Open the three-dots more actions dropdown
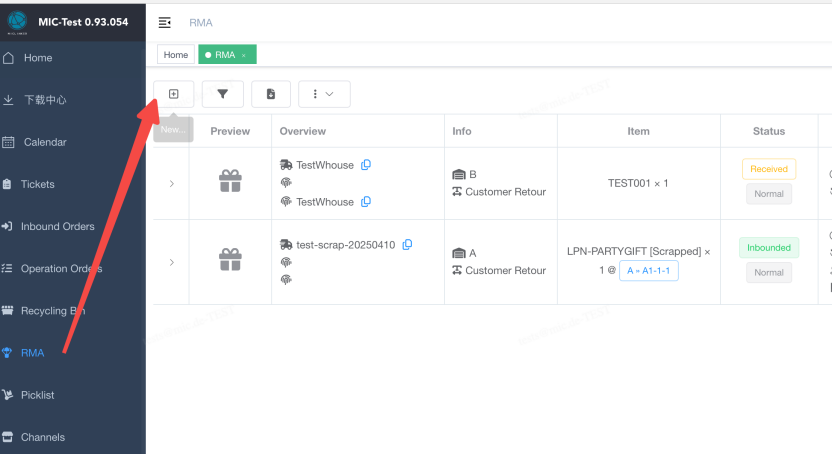This screenshot has width=832, height=454. 324,94
